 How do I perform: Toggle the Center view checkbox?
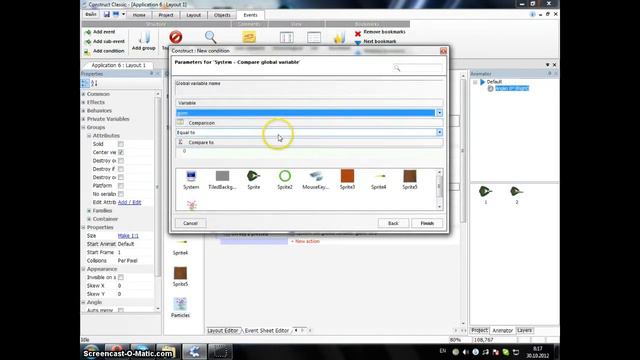click(121, 152)
